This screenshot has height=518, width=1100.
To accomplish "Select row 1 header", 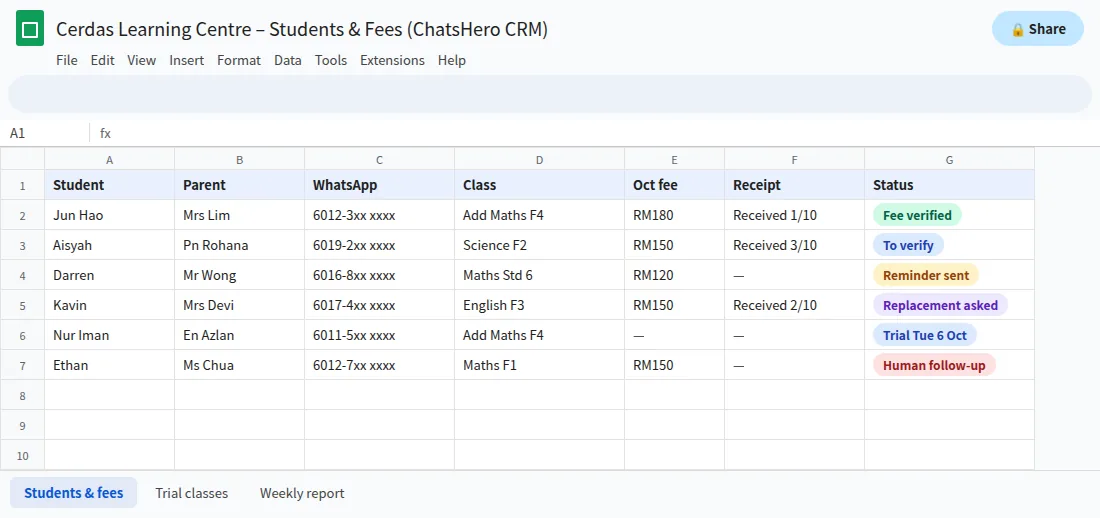I will (22, 185).
